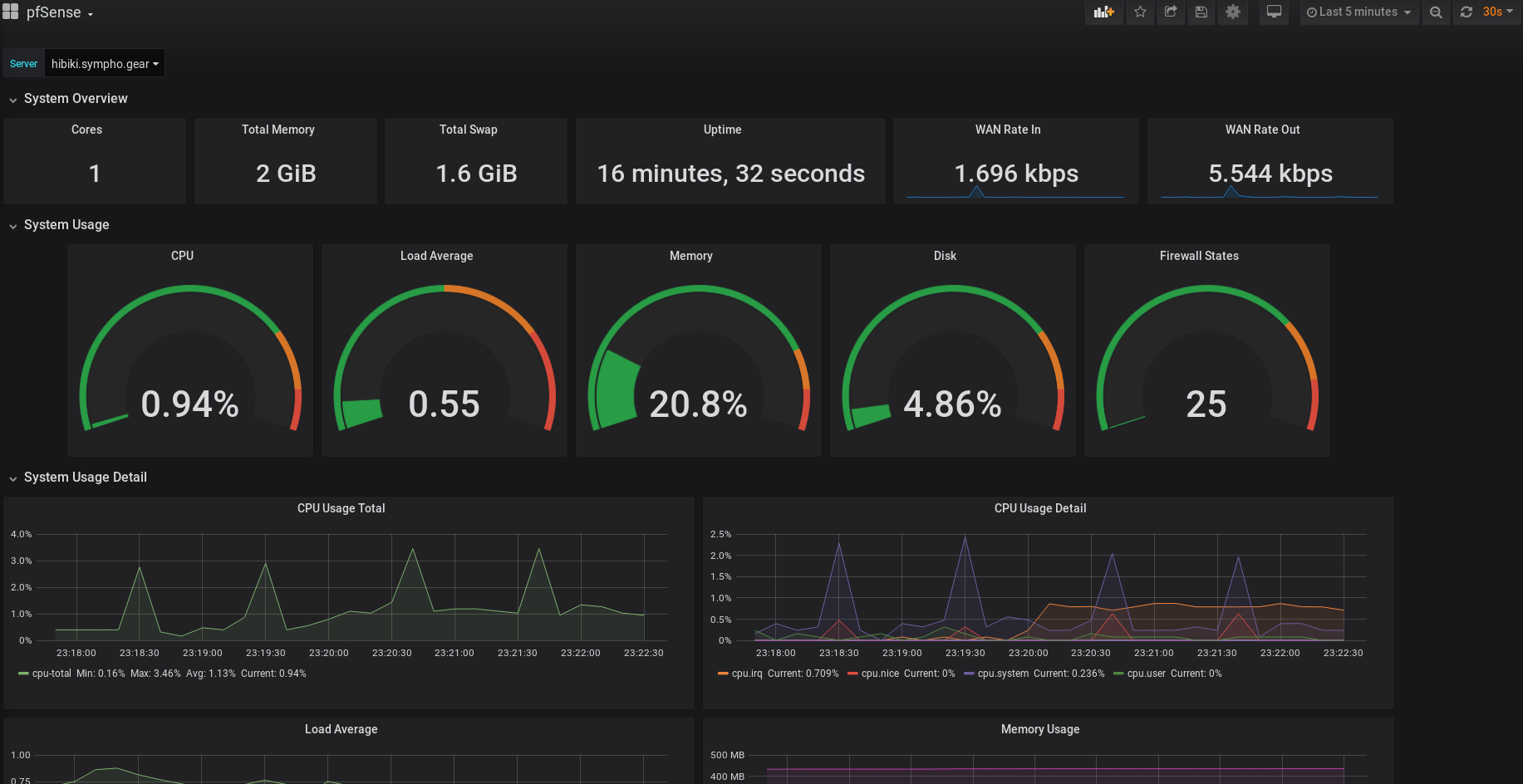Toggle cpu-total series in legend
1523x784 pixels.
[x=51, y=674]
